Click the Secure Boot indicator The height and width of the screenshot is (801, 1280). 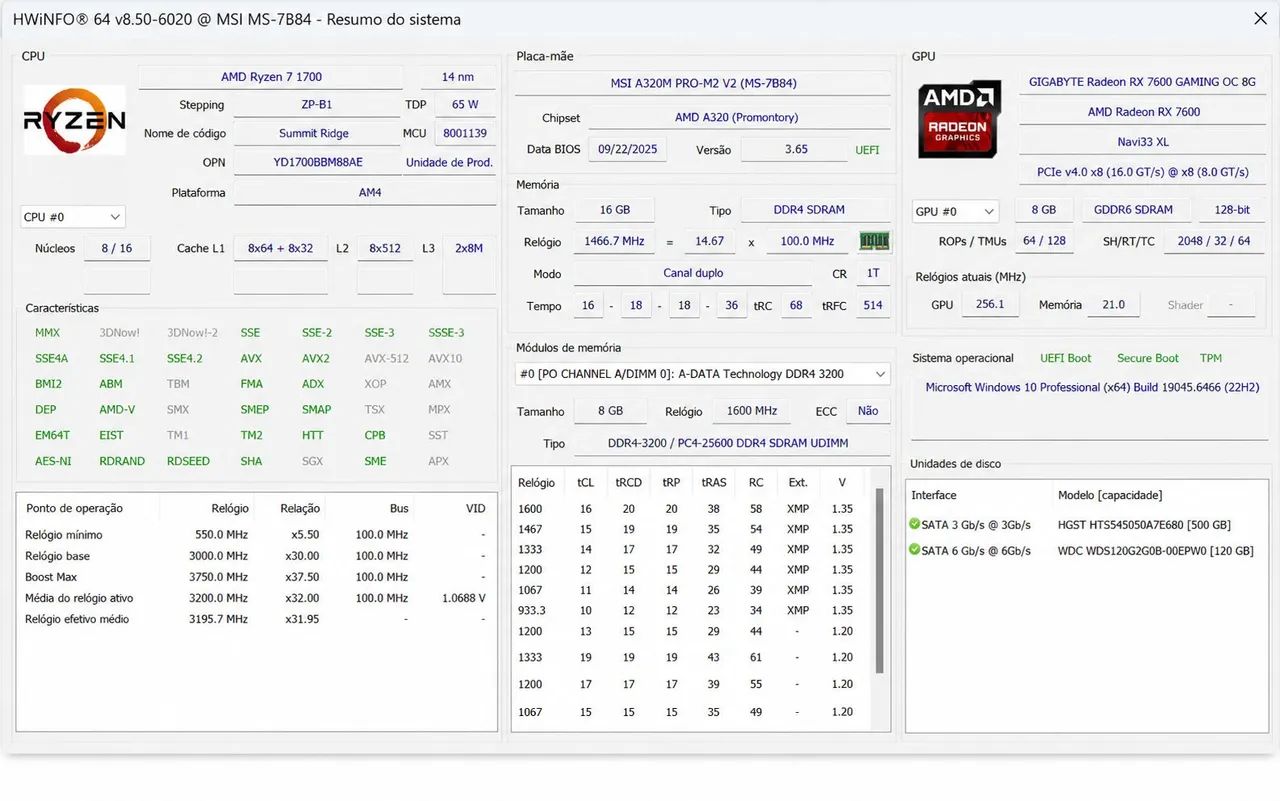[1147, 358]
